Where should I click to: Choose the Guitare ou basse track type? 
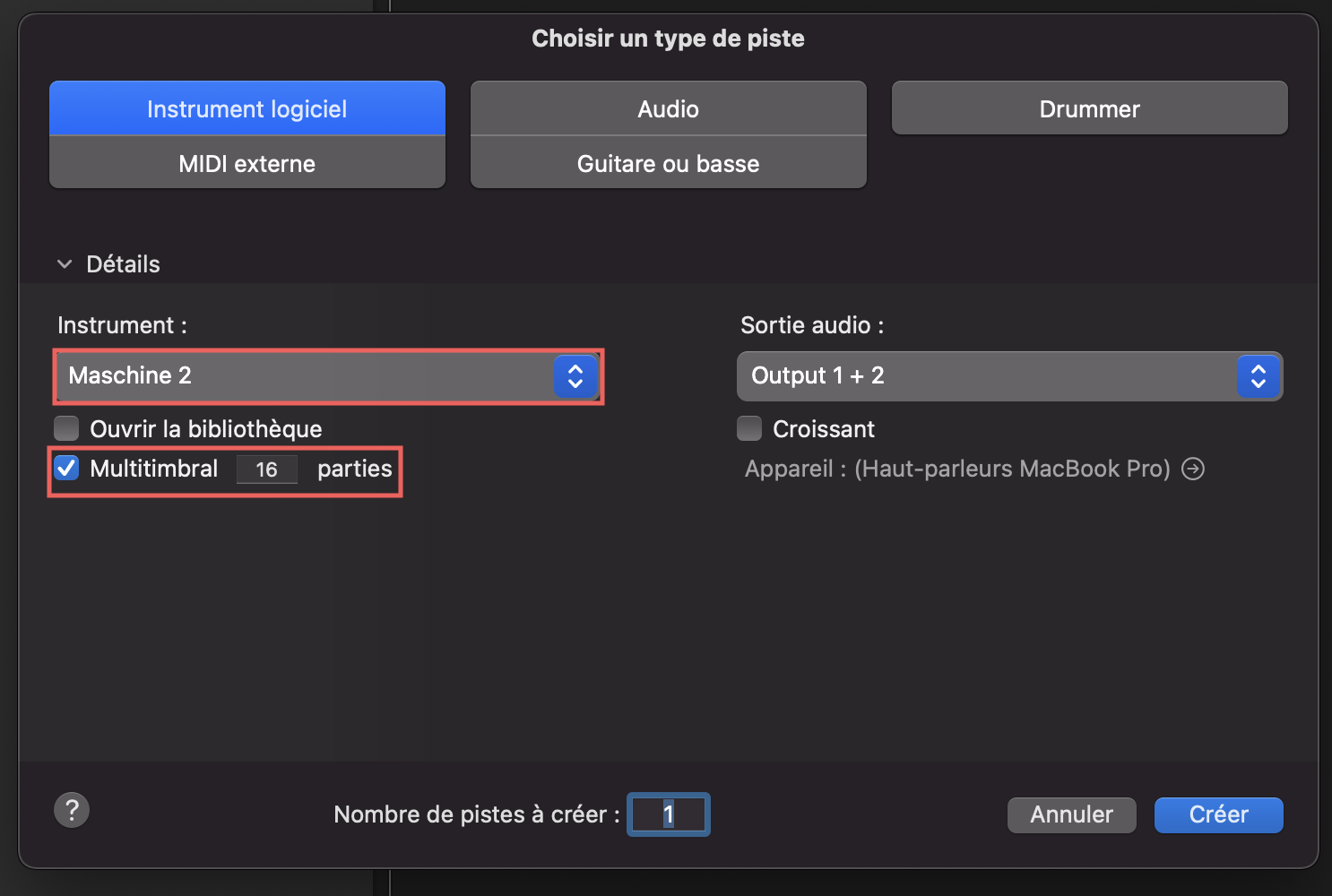click(x=669, y=163)
